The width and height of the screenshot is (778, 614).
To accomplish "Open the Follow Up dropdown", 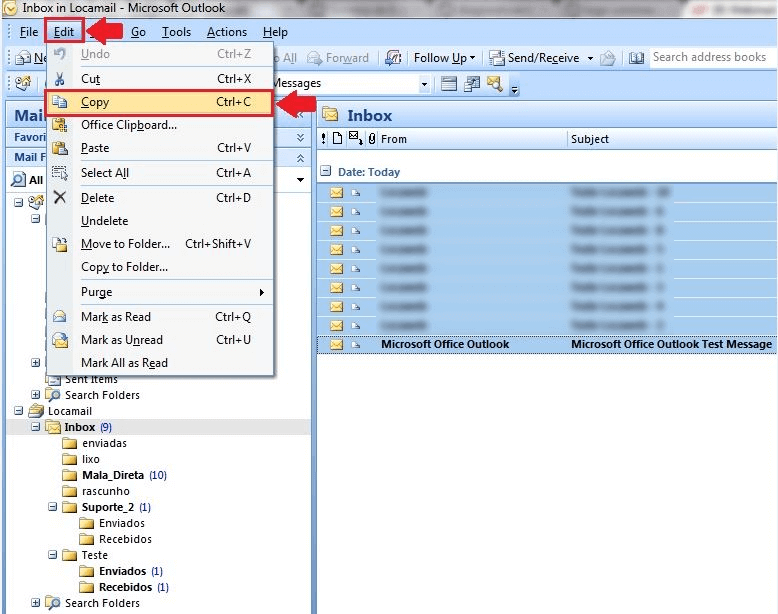I will [445, 58].
